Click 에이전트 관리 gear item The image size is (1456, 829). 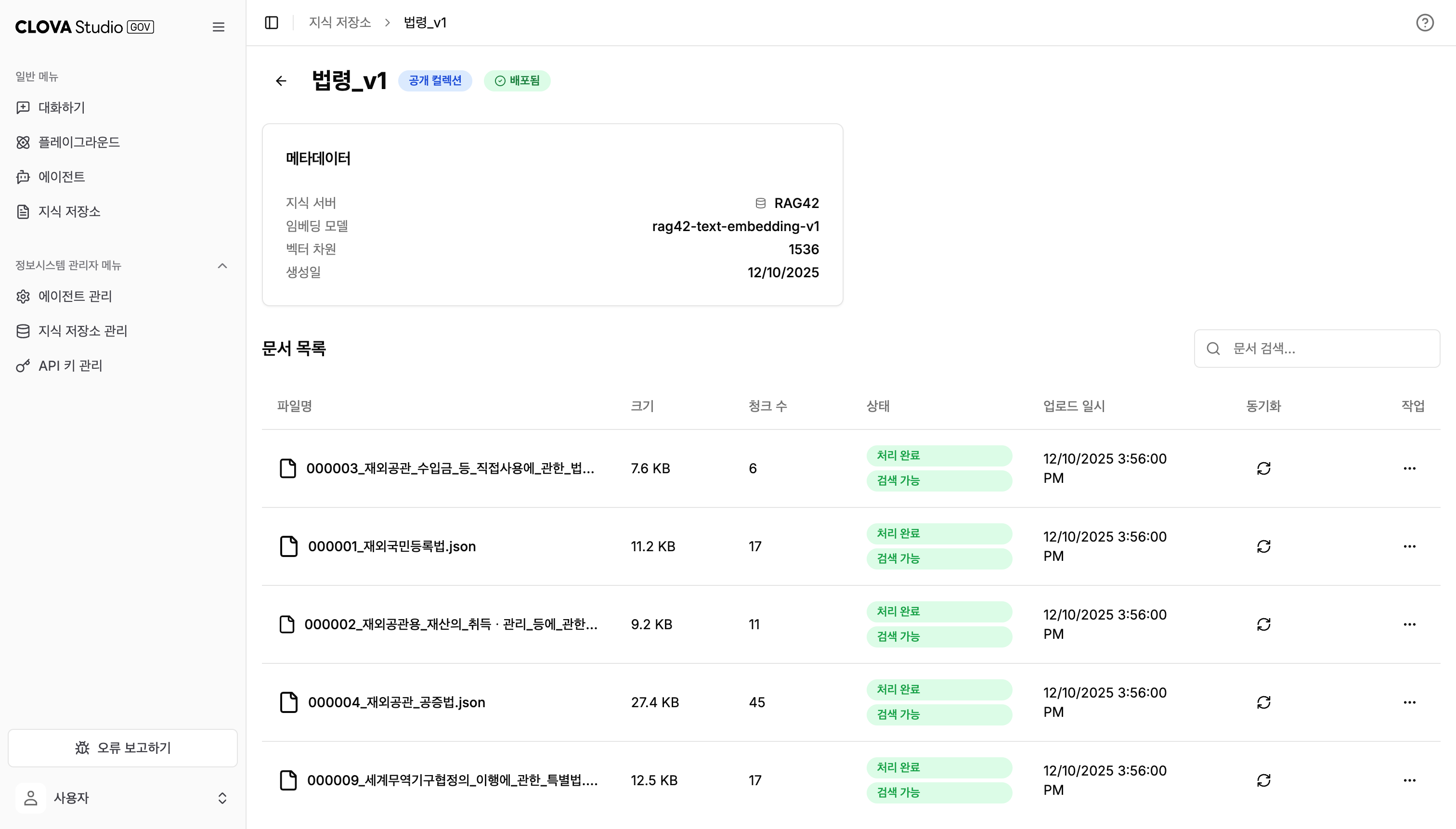click(x=75, y=296)
